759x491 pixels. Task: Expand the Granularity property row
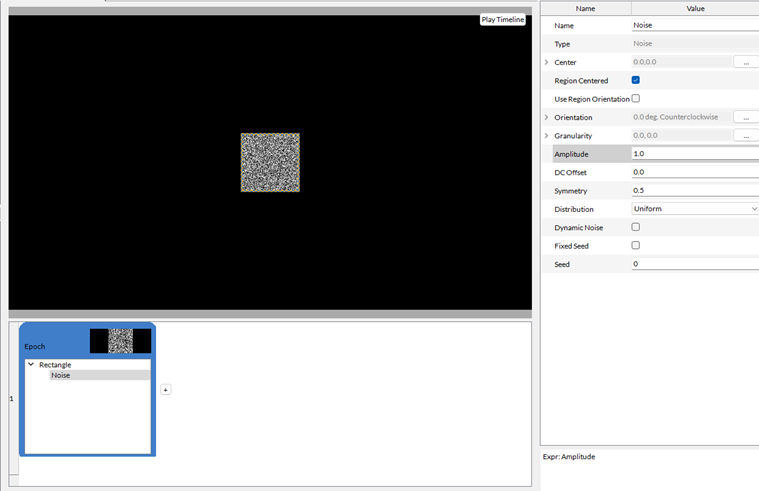tap(546, 135)
